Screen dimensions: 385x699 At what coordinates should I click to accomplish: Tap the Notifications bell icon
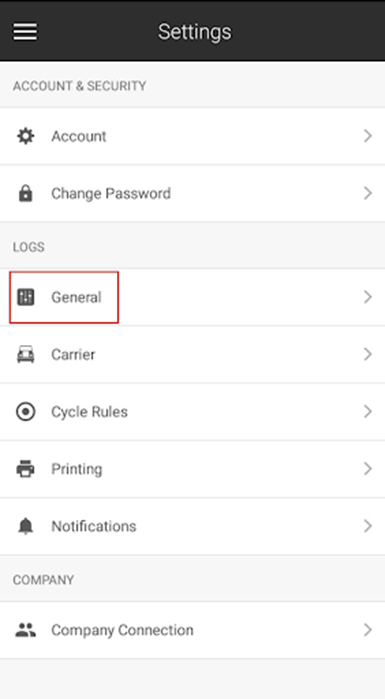point(25,526)
